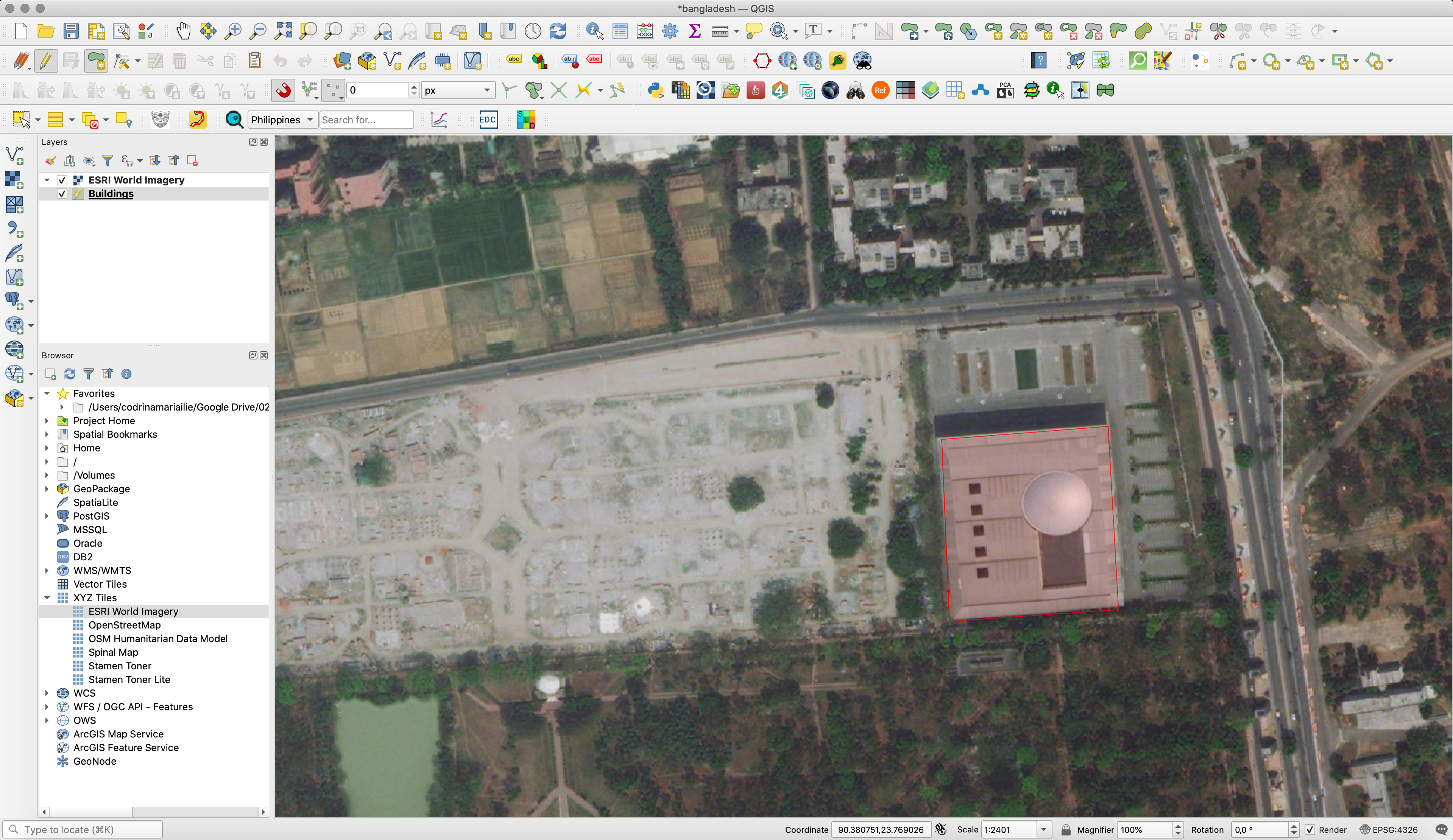
Task: Select ArcGIS Feature Service entry
Action: [x=126, y=747]
